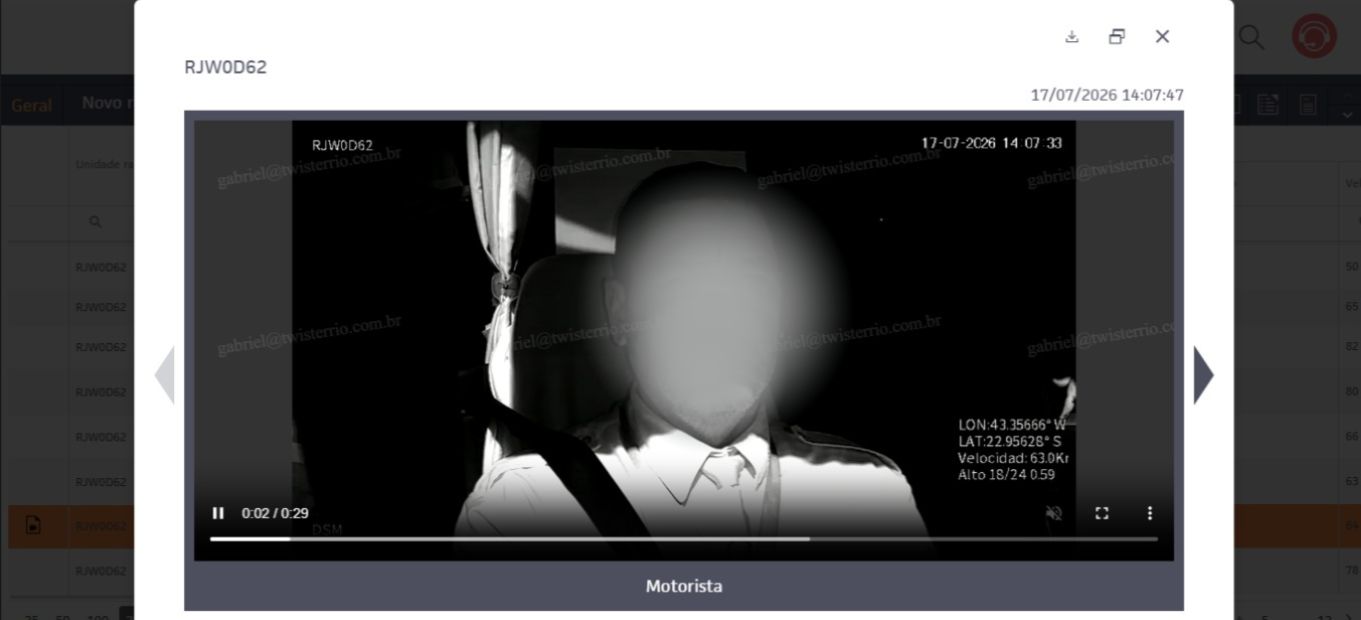The height and width of the screenshot is (620, 1361).
Task: Click the video playback time 0:02 / 0:29
Action: (274, 513)
